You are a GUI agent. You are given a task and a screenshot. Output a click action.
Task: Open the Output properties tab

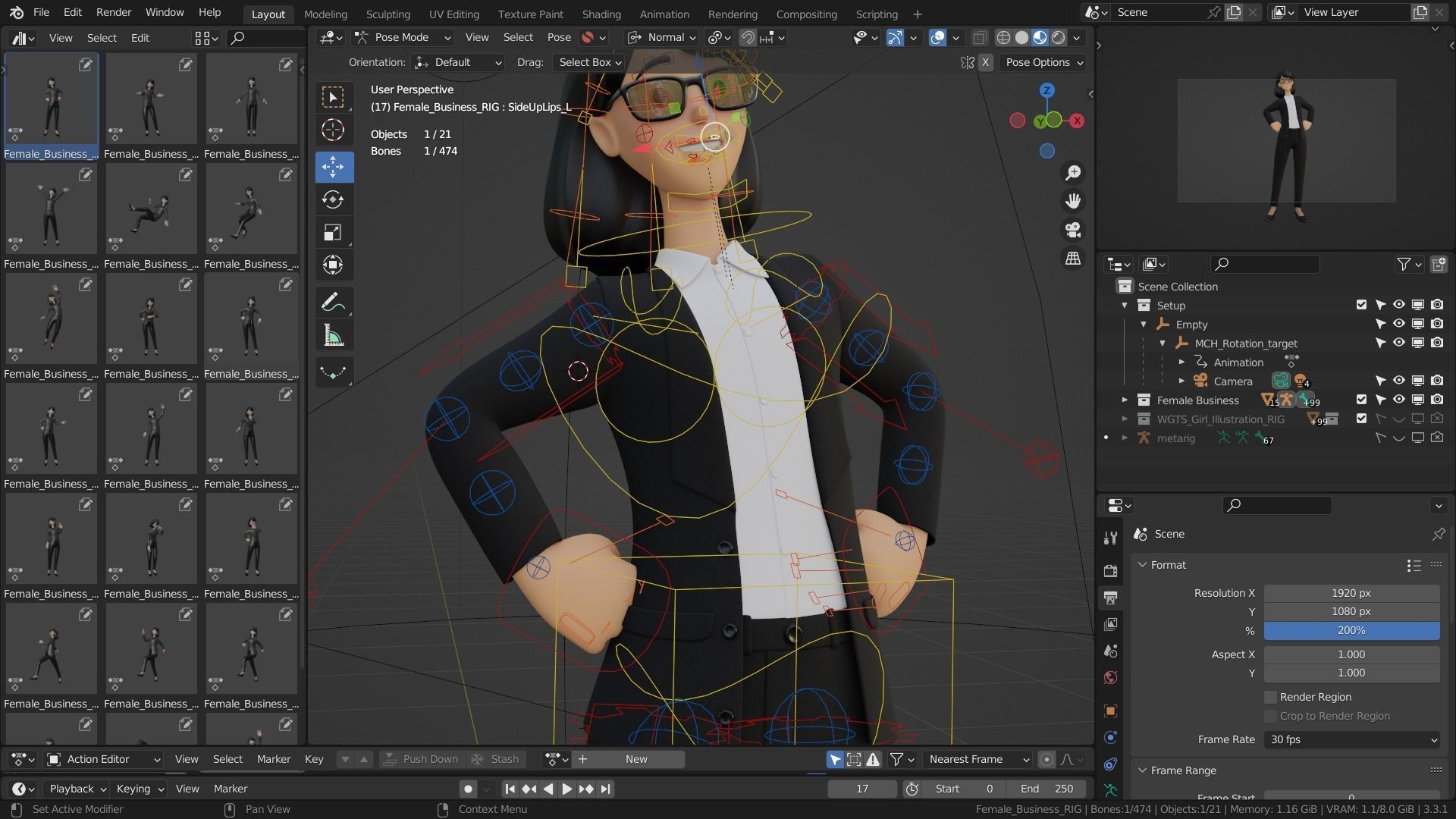coord(1111,598)
